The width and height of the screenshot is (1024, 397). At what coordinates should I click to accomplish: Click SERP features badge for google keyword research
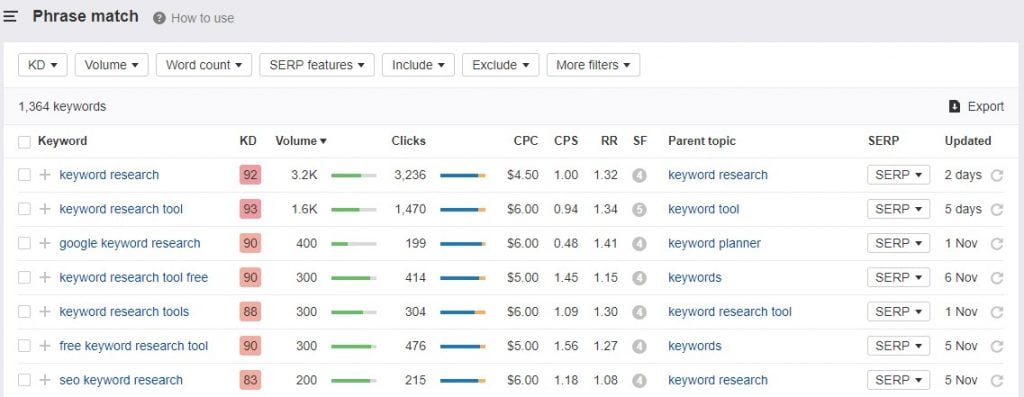(x=639, y=244)
